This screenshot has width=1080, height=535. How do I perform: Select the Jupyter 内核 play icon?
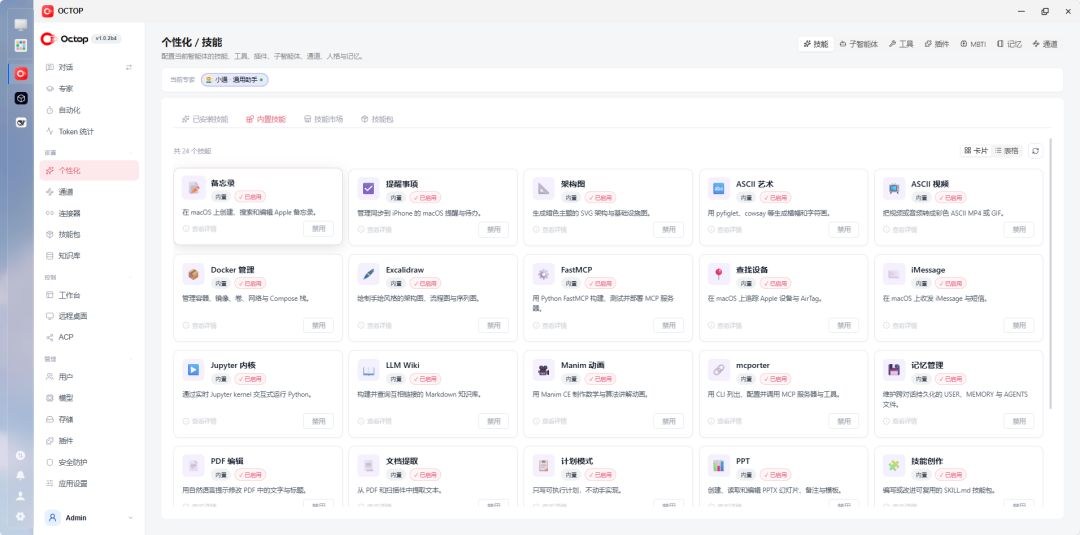[193, 370]
